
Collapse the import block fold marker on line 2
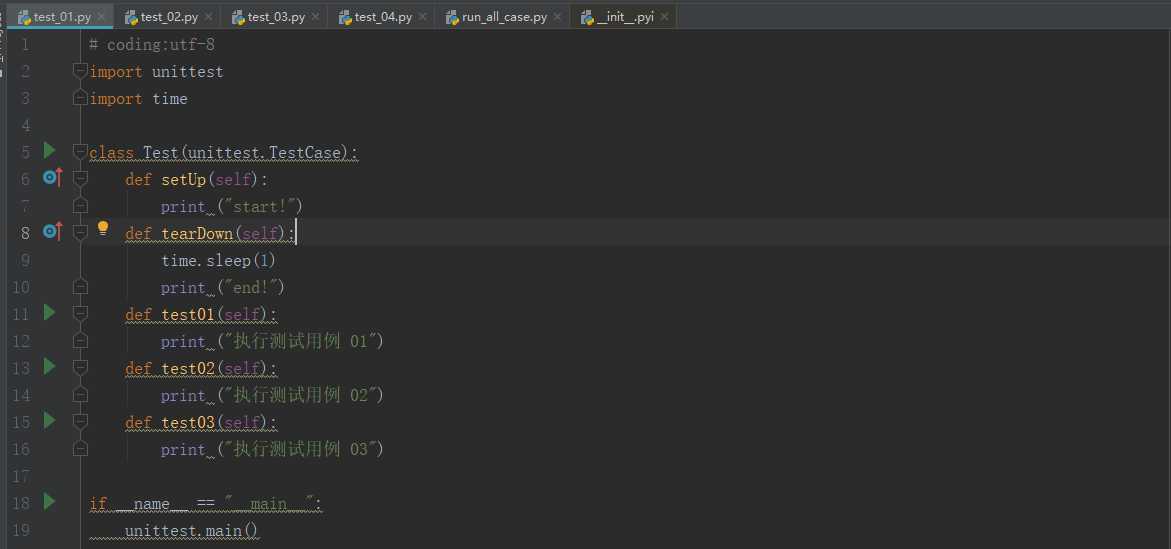coord(81,71)
